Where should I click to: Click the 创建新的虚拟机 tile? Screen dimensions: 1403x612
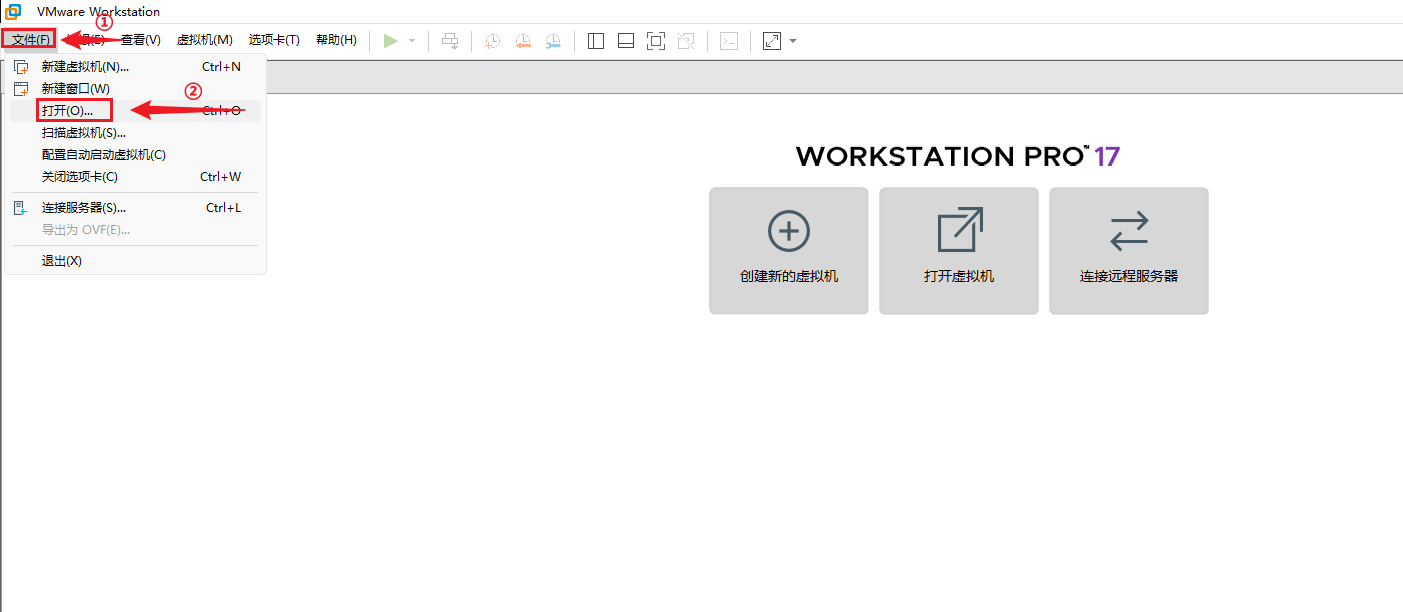coord(788,251)
